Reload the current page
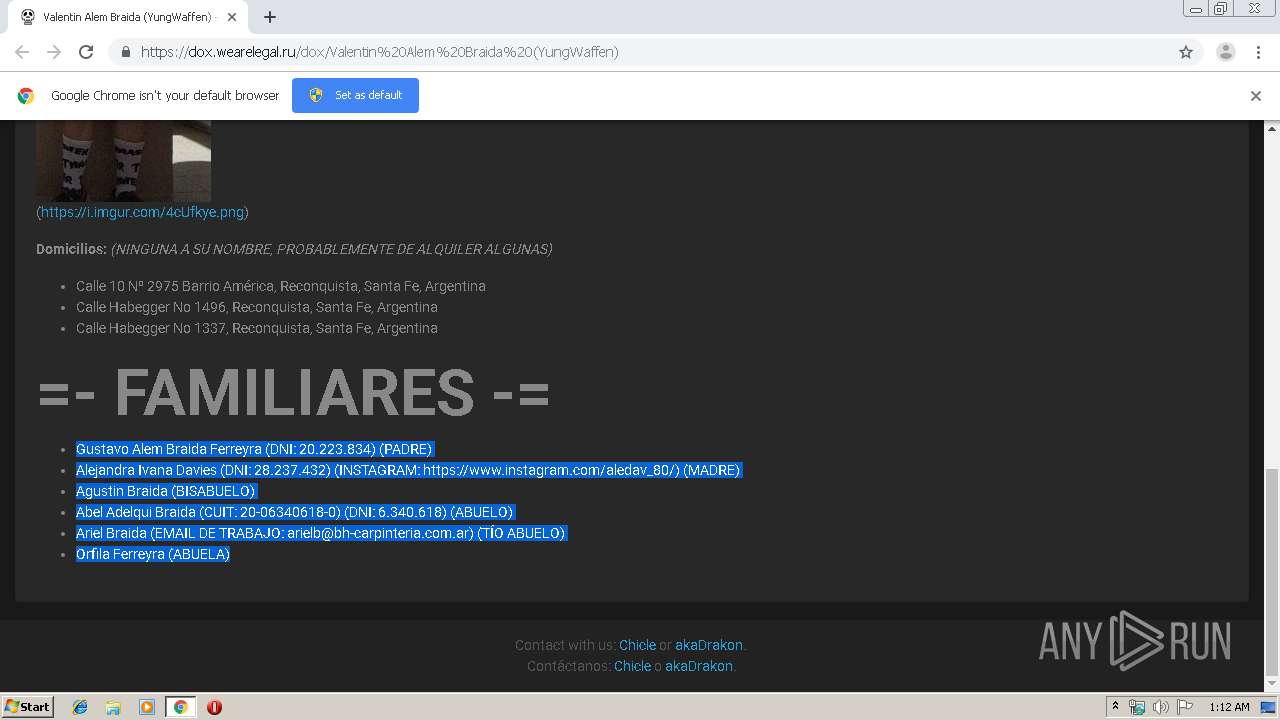 point(86,52)
